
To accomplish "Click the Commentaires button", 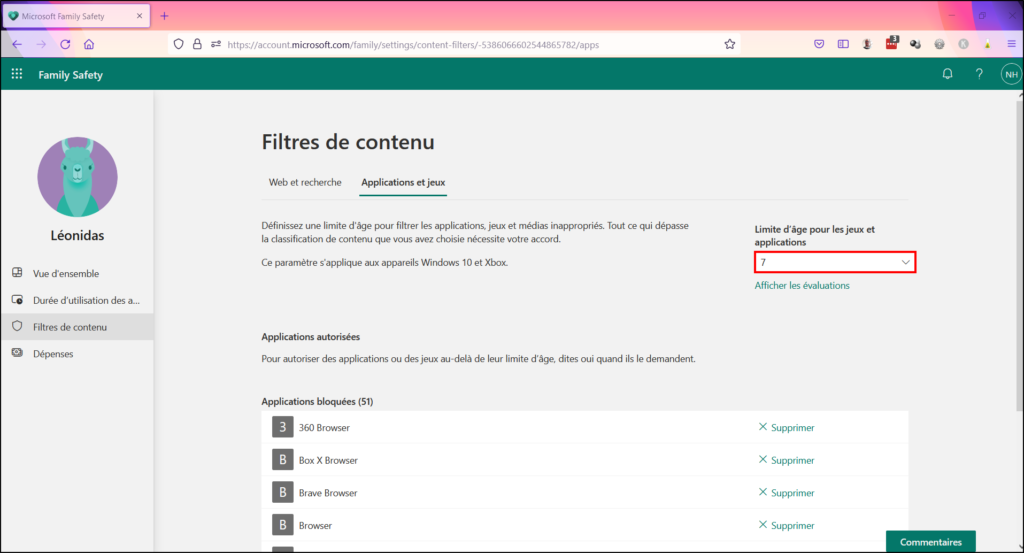I will (x=931, y=542).
